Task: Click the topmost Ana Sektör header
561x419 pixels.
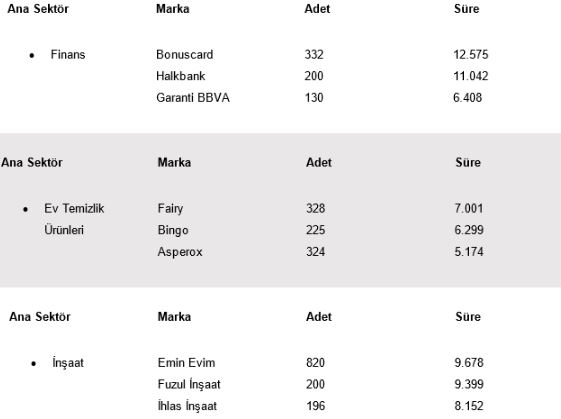Action: [x=38, y=9]
